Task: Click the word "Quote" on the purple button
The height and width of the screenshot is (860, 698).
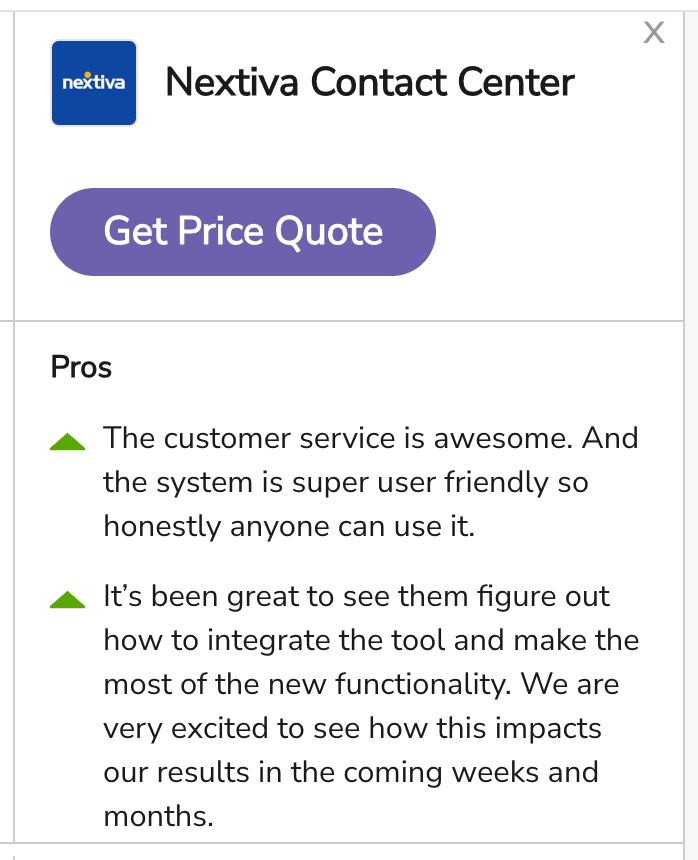Action: pyautogui.click(x=329, y=232)
